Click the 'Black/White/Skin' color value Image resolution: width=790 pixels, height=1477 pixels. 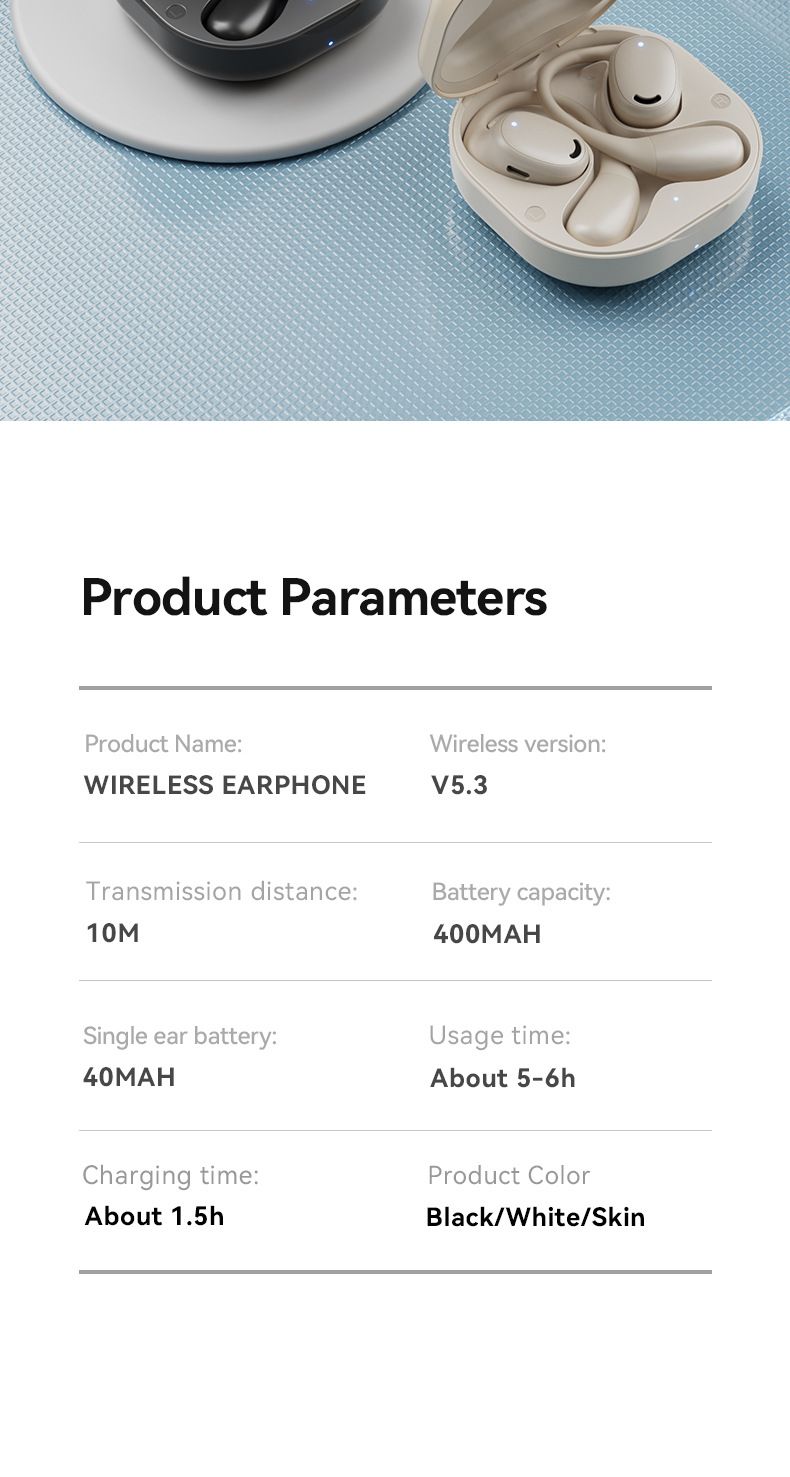coord(535,1217)
